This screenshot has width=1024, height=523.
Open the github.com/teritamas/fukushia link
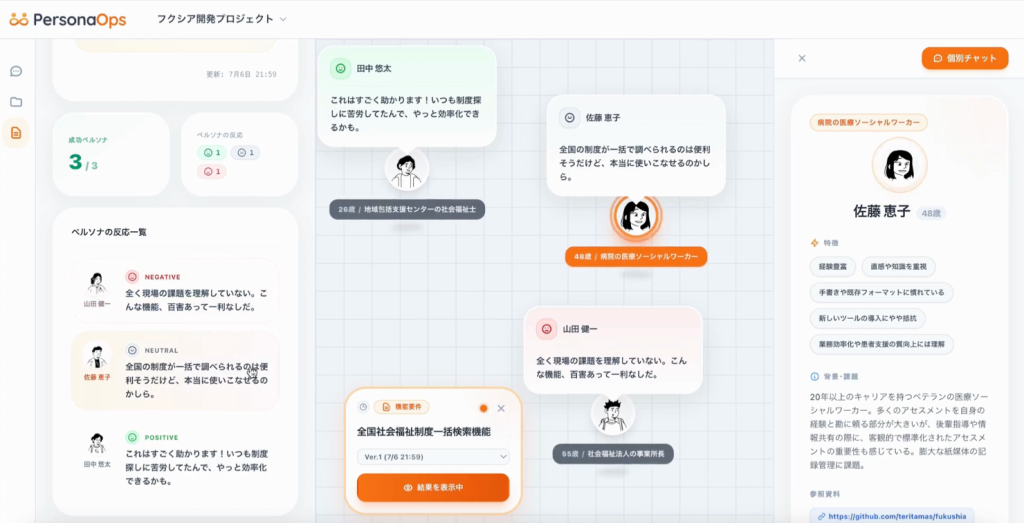coord(891,516)
